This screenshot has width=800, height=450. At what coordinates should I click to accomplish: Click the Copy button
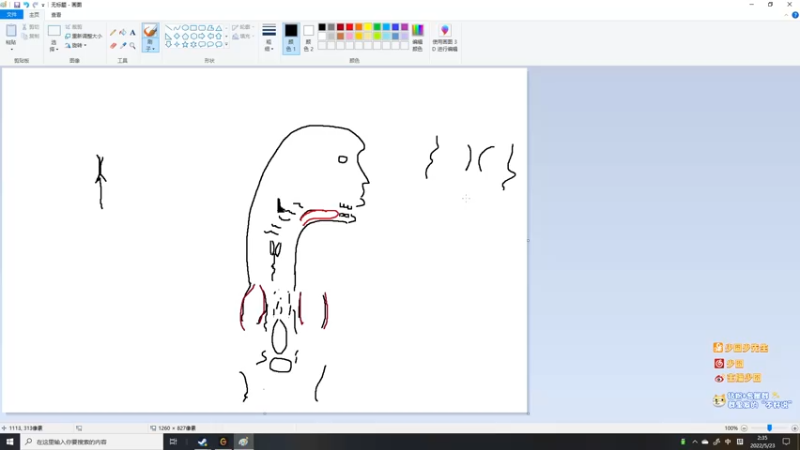tap(31, 36)
